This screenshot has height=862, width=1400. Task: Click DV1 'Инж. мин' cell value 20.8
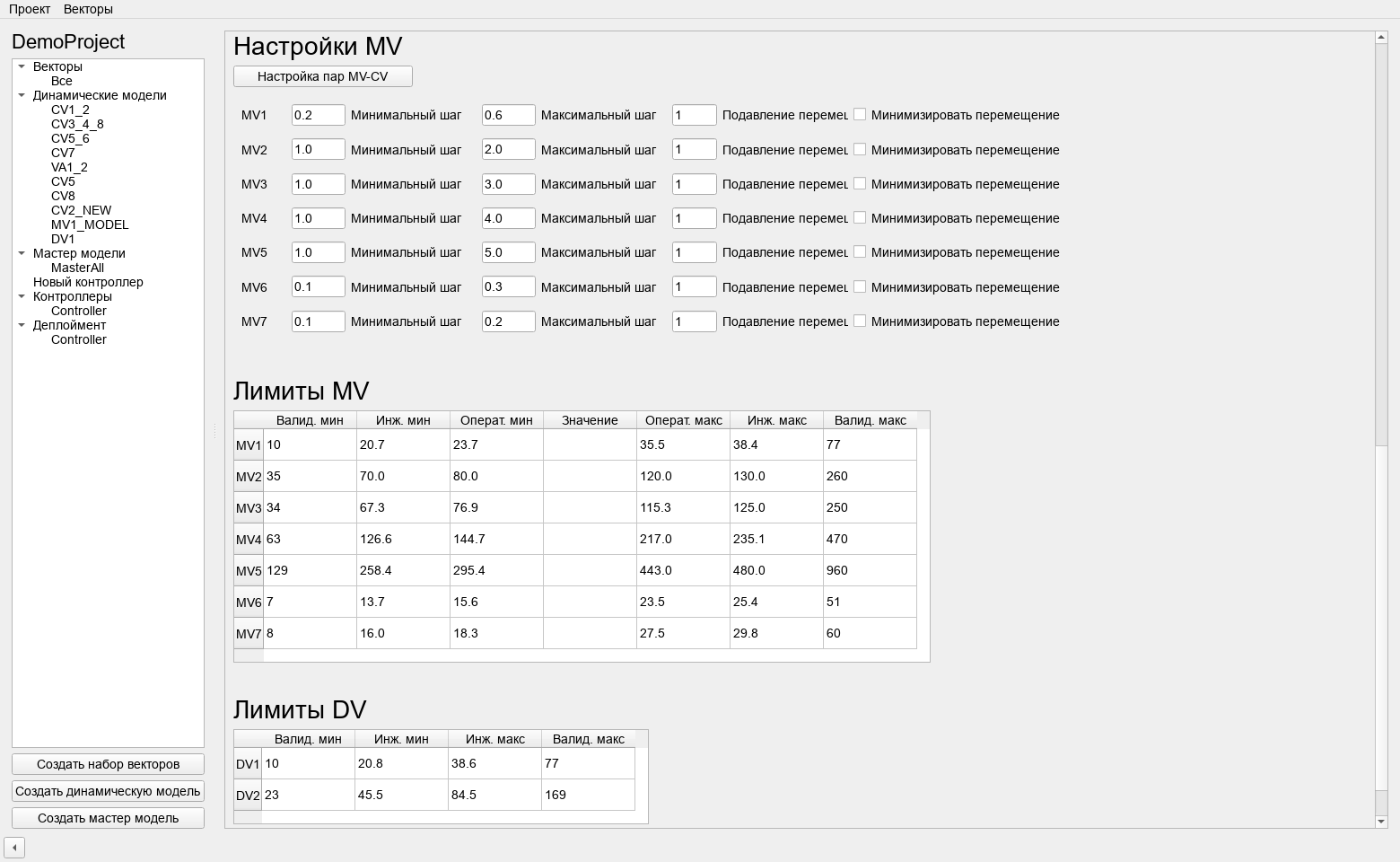tap(401, 763)
